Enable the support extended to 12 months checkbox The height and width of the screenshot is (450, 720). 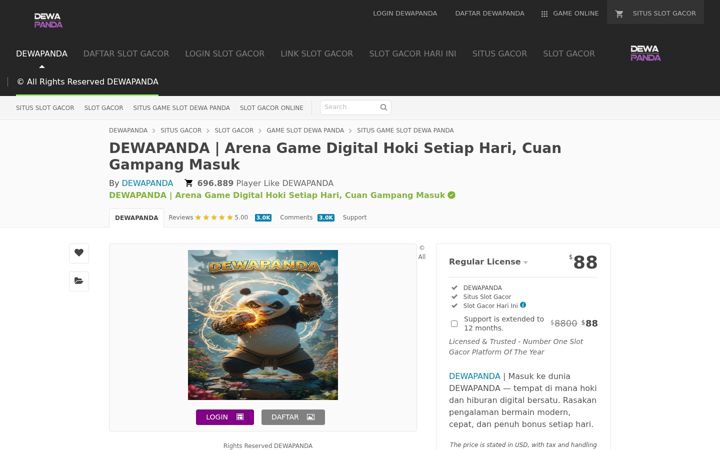coord(454,324)
